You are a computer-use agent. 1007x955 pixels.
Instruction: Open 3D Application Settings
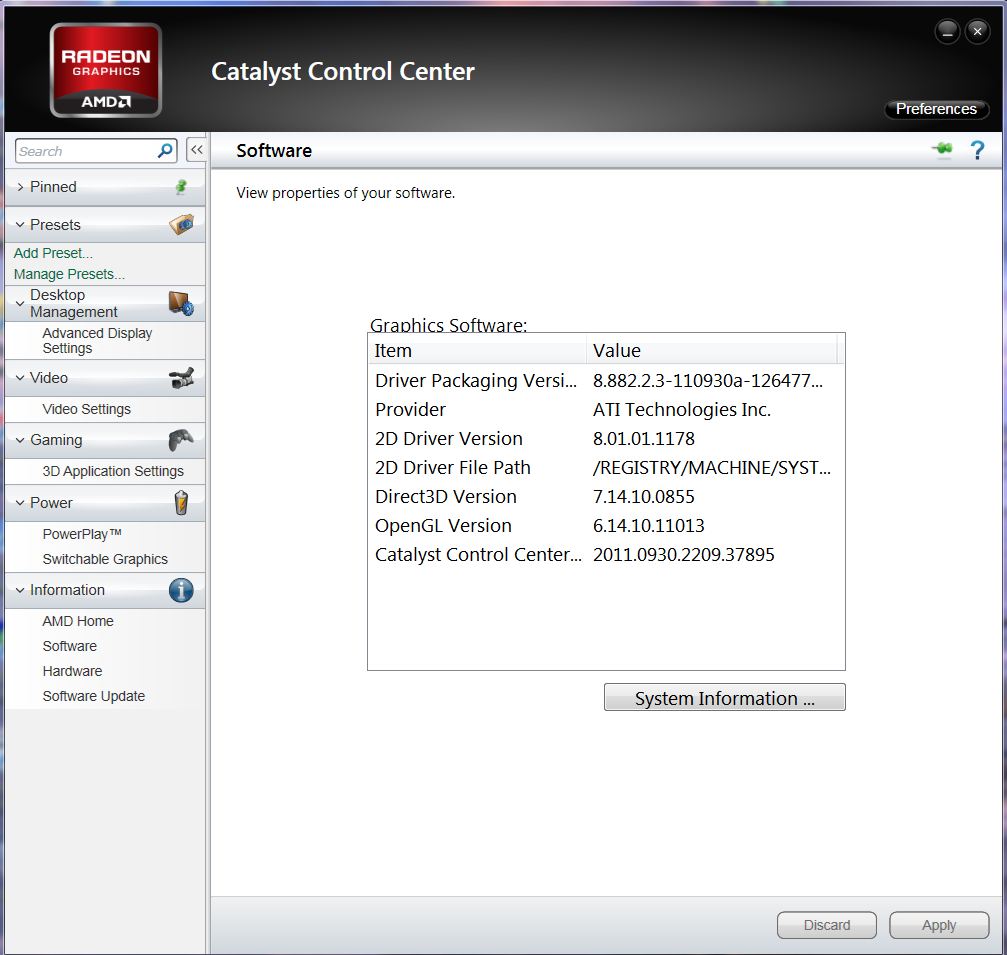point(113,471)
